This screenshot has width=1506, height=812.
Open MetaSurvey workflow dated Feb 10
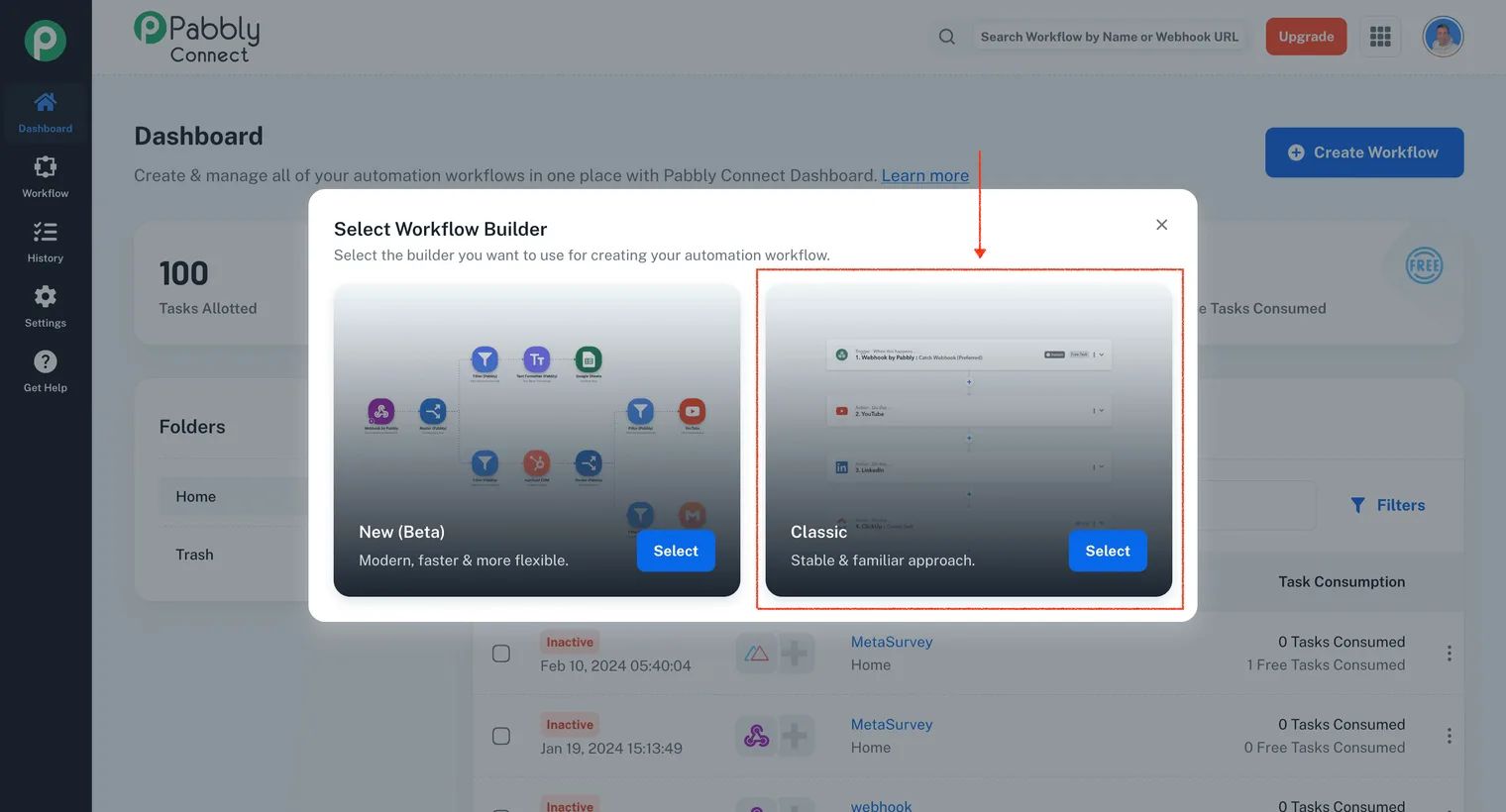892,642
